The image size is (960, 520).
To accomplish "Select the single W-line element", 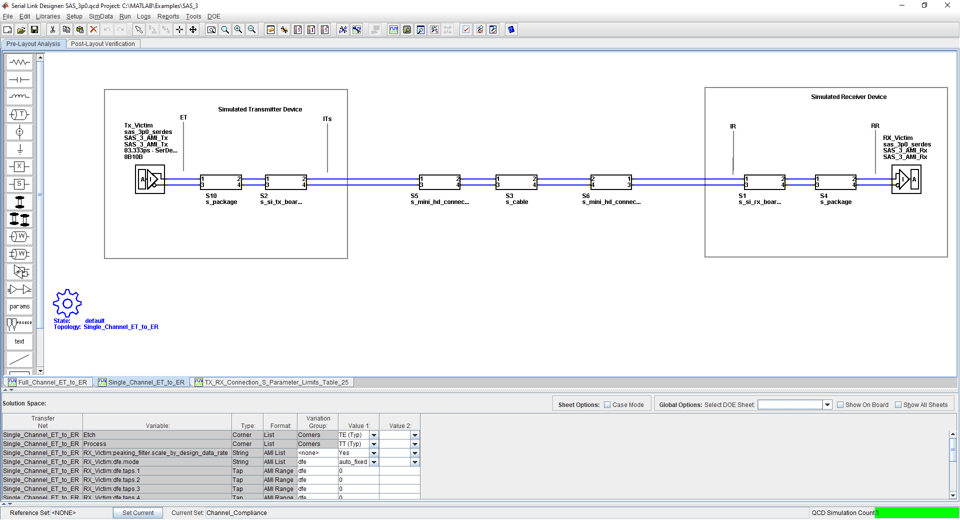I will click(x=20, y=236).
